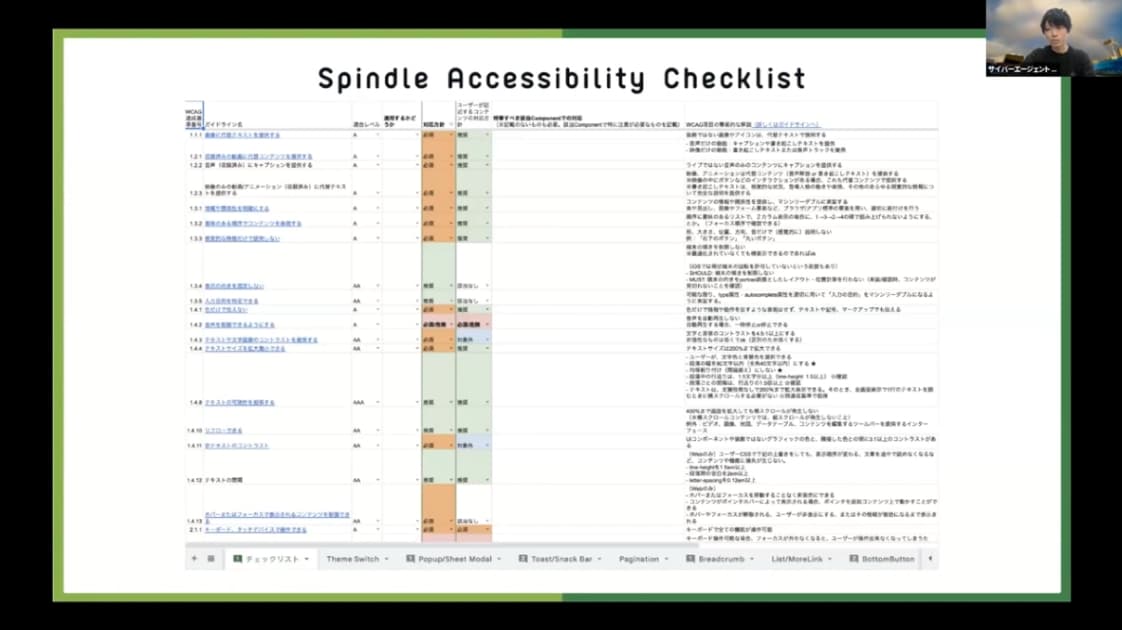Open the Breadcrumb sheet tab
The image size is (1122, 630).
pos(721,559)
